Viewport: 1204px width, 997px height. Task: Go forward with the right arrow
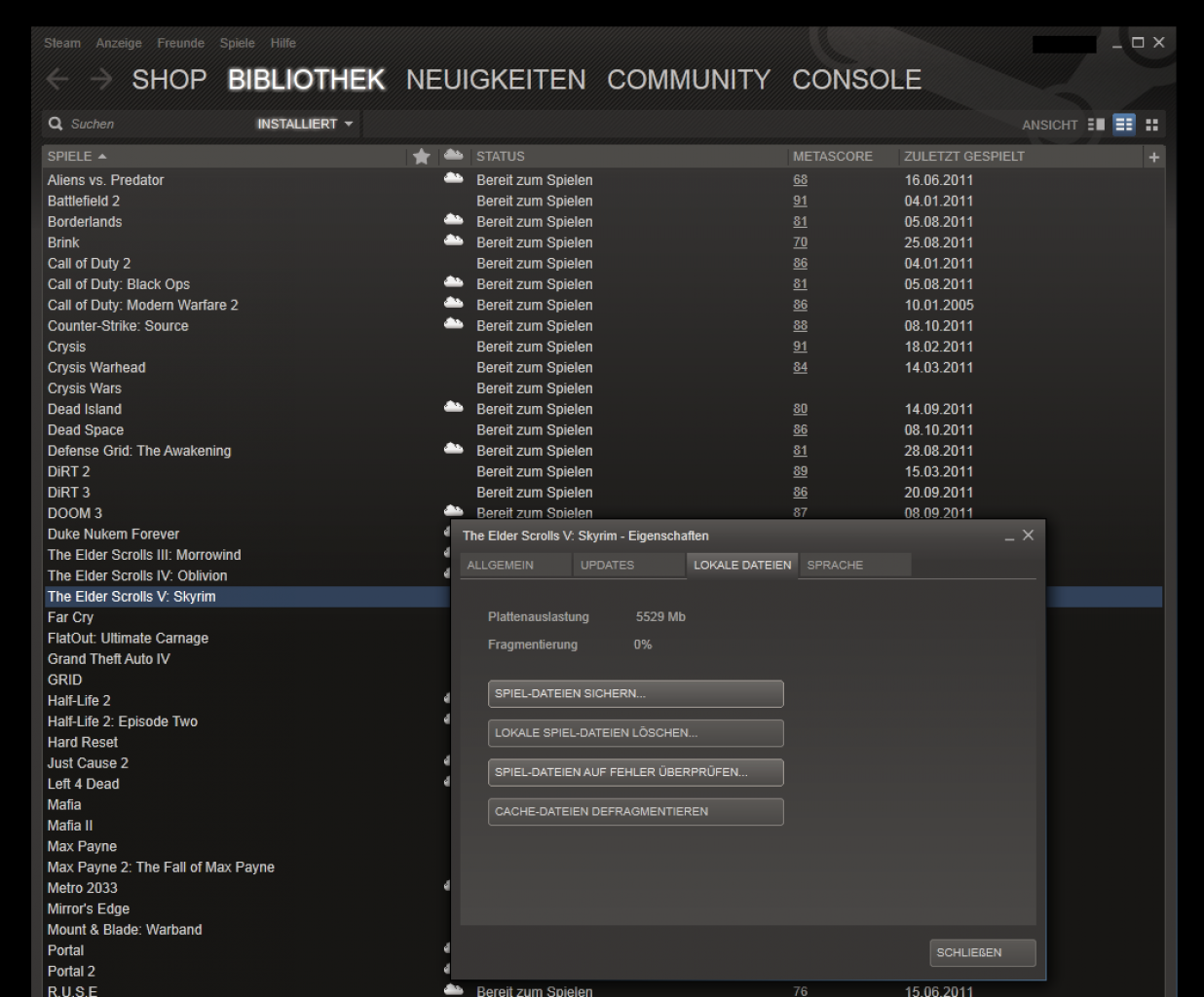click(100, 80)
